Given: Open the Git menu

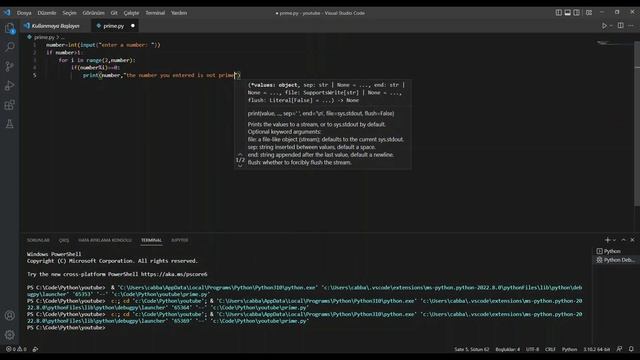Looking at the screenshot, I should tap(114, 13).
